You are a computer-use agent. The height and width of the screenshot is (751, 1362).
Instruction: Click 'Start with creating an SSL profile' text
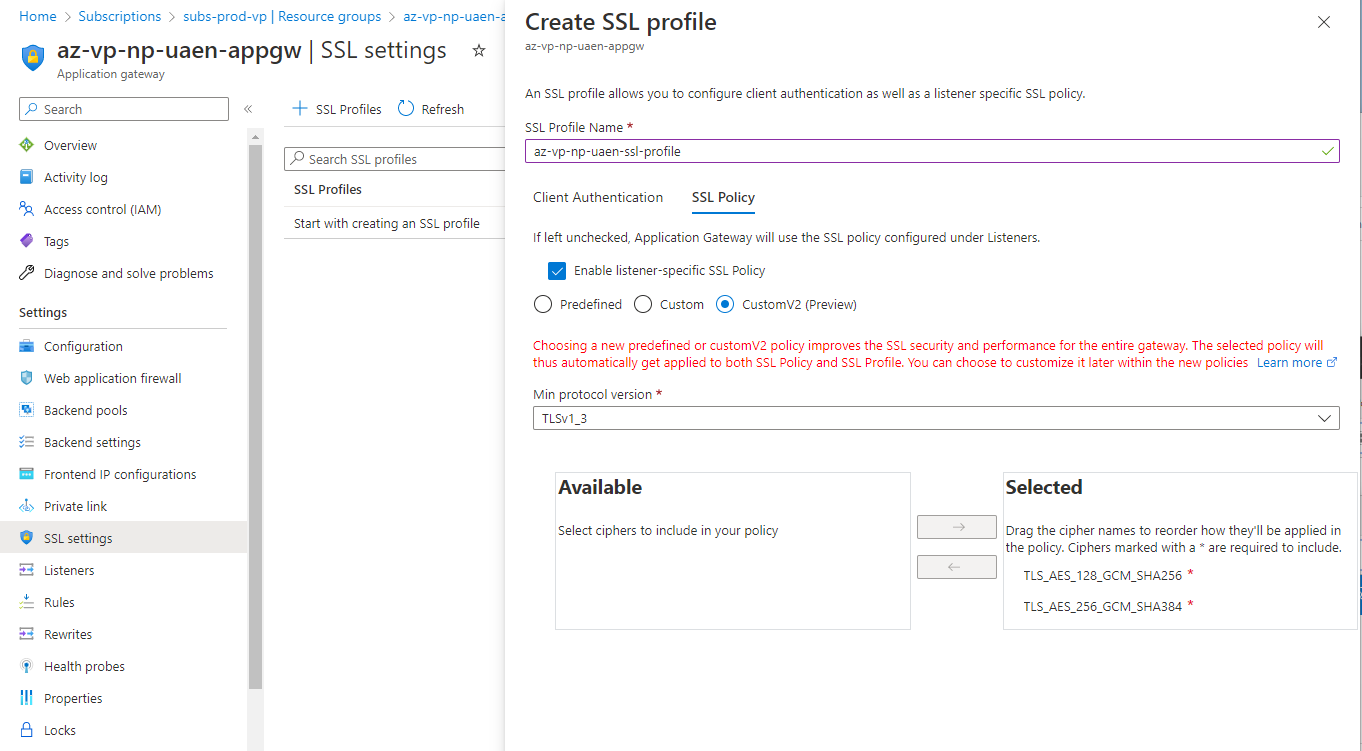click(x=387, y=223)
